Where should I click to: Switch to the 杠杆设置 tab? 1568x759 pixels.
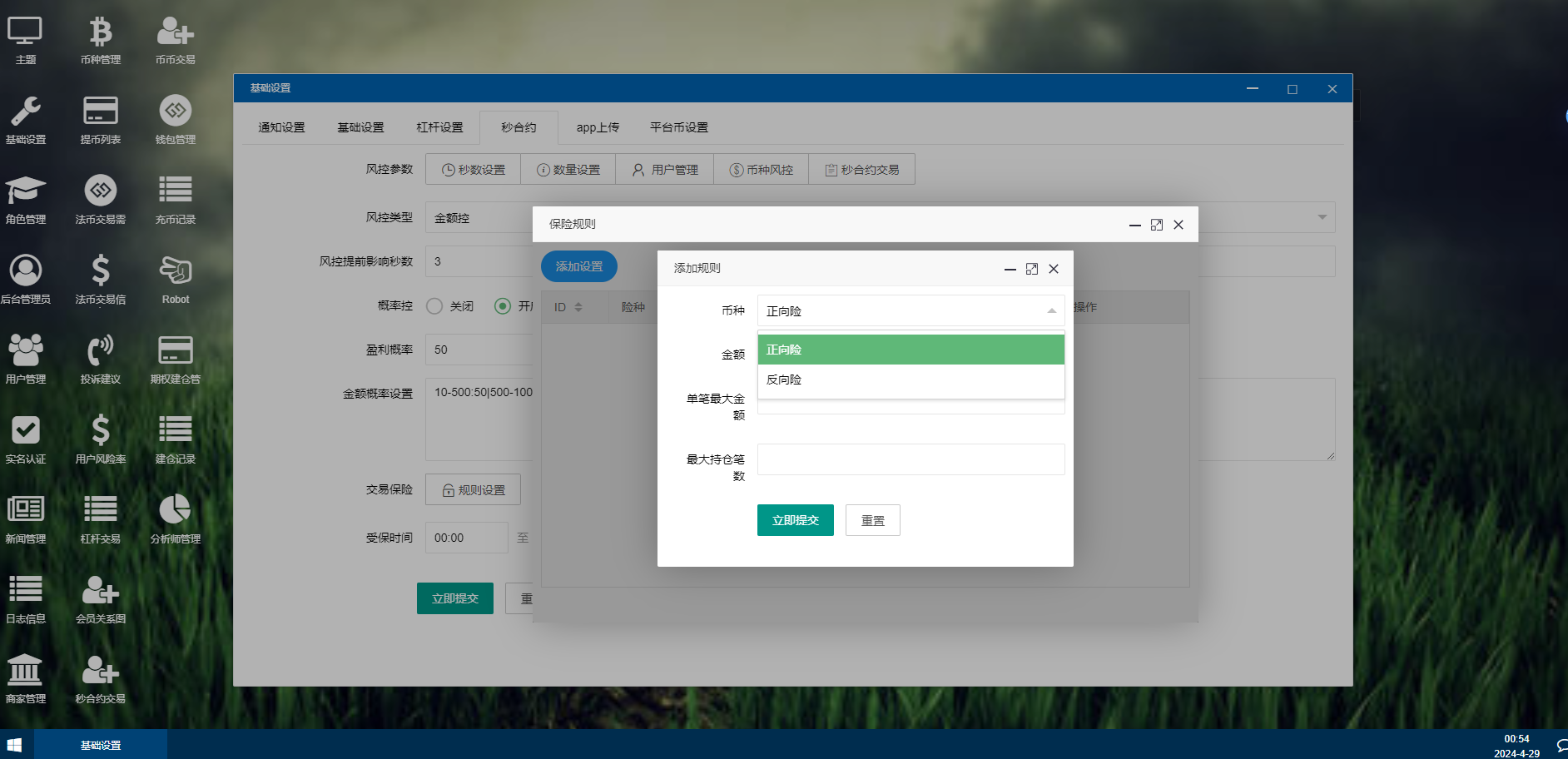pyautogui.click(x=439, y=127)
